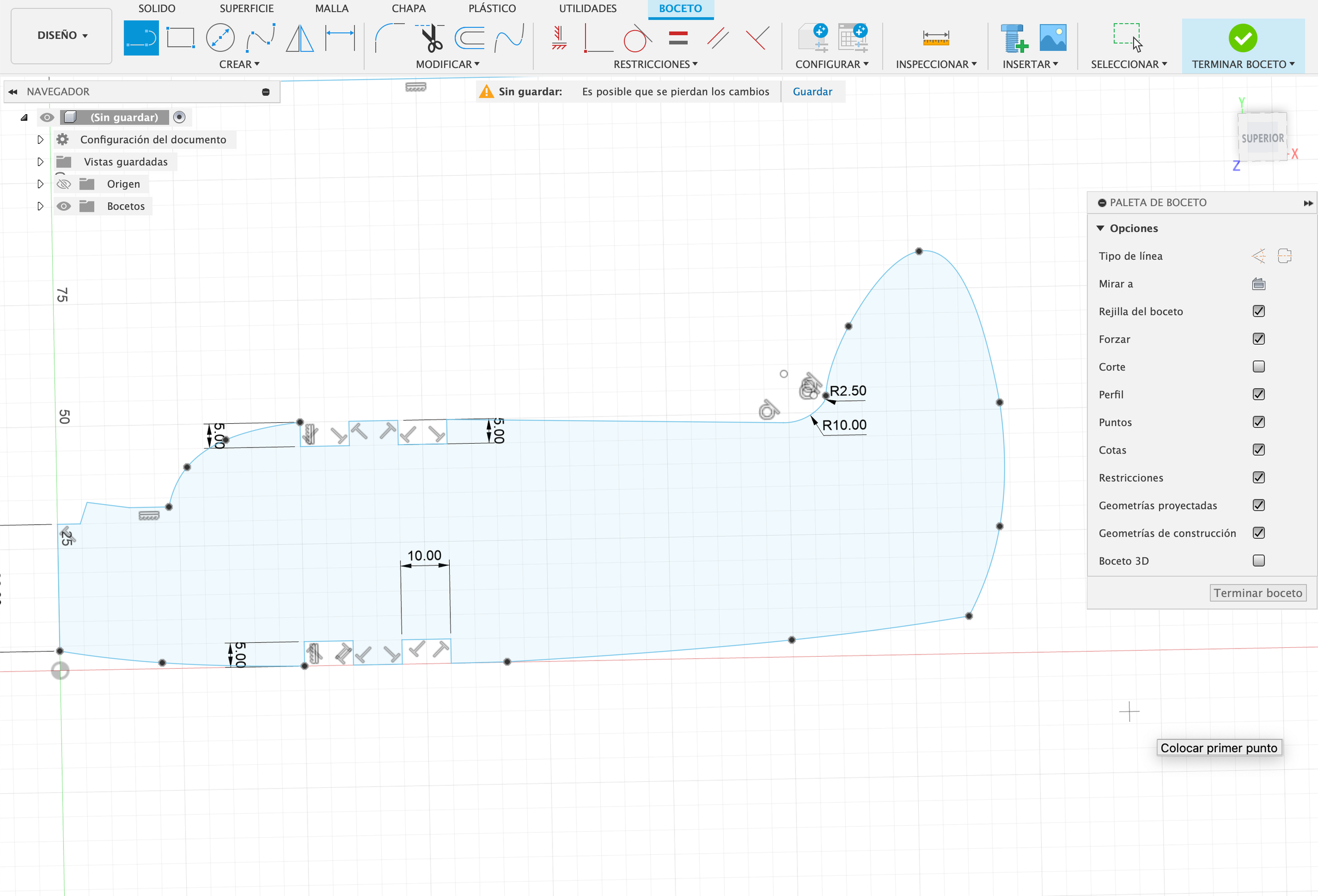This screenshot has width=1318, height=896.
Task: Enable the Boceto 3D checkbox
Action: pyautogui.click(x=1258, y=561)
